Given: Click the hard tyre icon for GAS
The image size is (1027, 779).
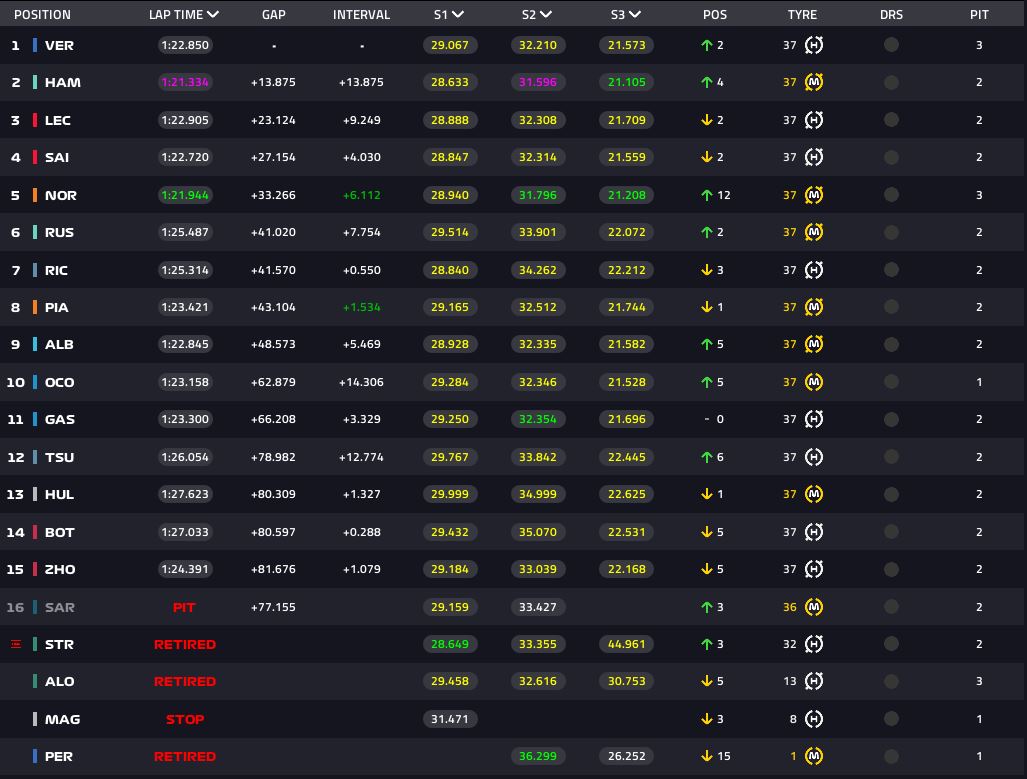Looking at the screenshot, I should tap(814, 419).
